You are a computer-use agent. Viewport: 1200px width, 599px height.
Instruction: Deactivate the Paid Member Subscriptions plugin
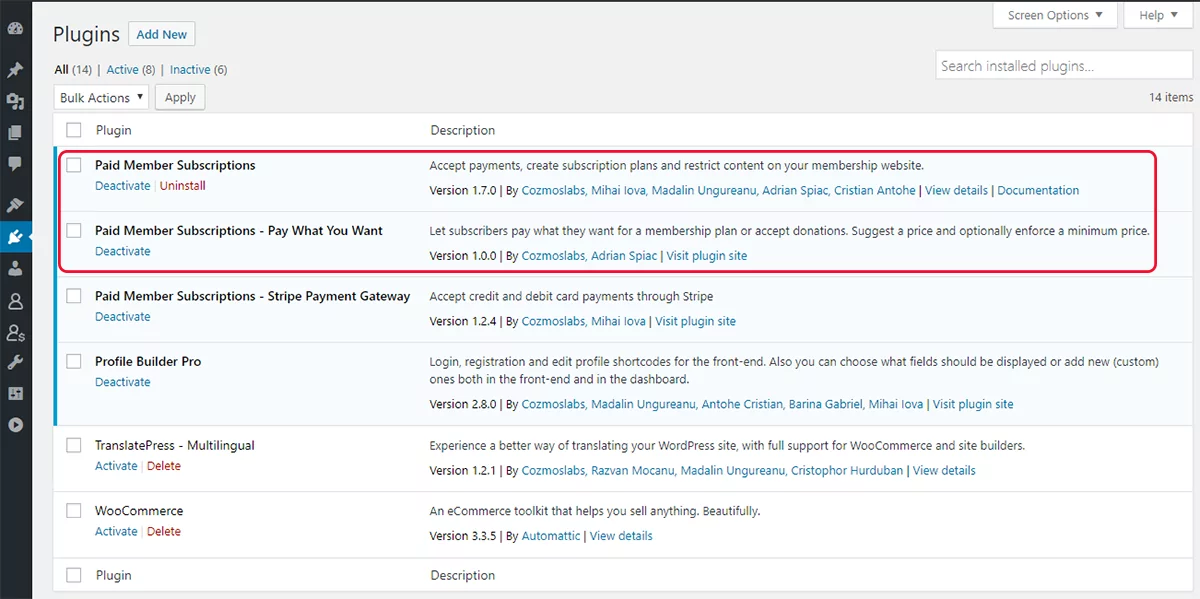[x=123, y=186]
